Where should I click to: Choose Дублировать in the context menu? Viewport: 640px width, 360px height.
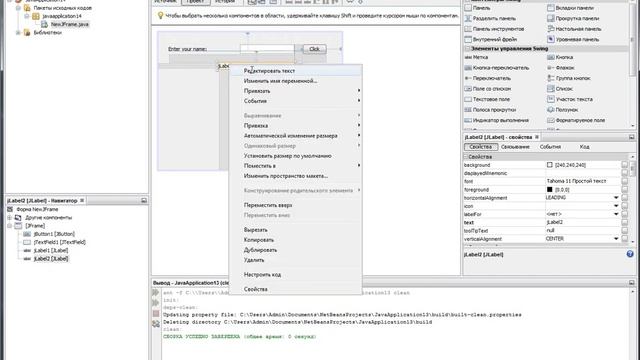point(296,250)
